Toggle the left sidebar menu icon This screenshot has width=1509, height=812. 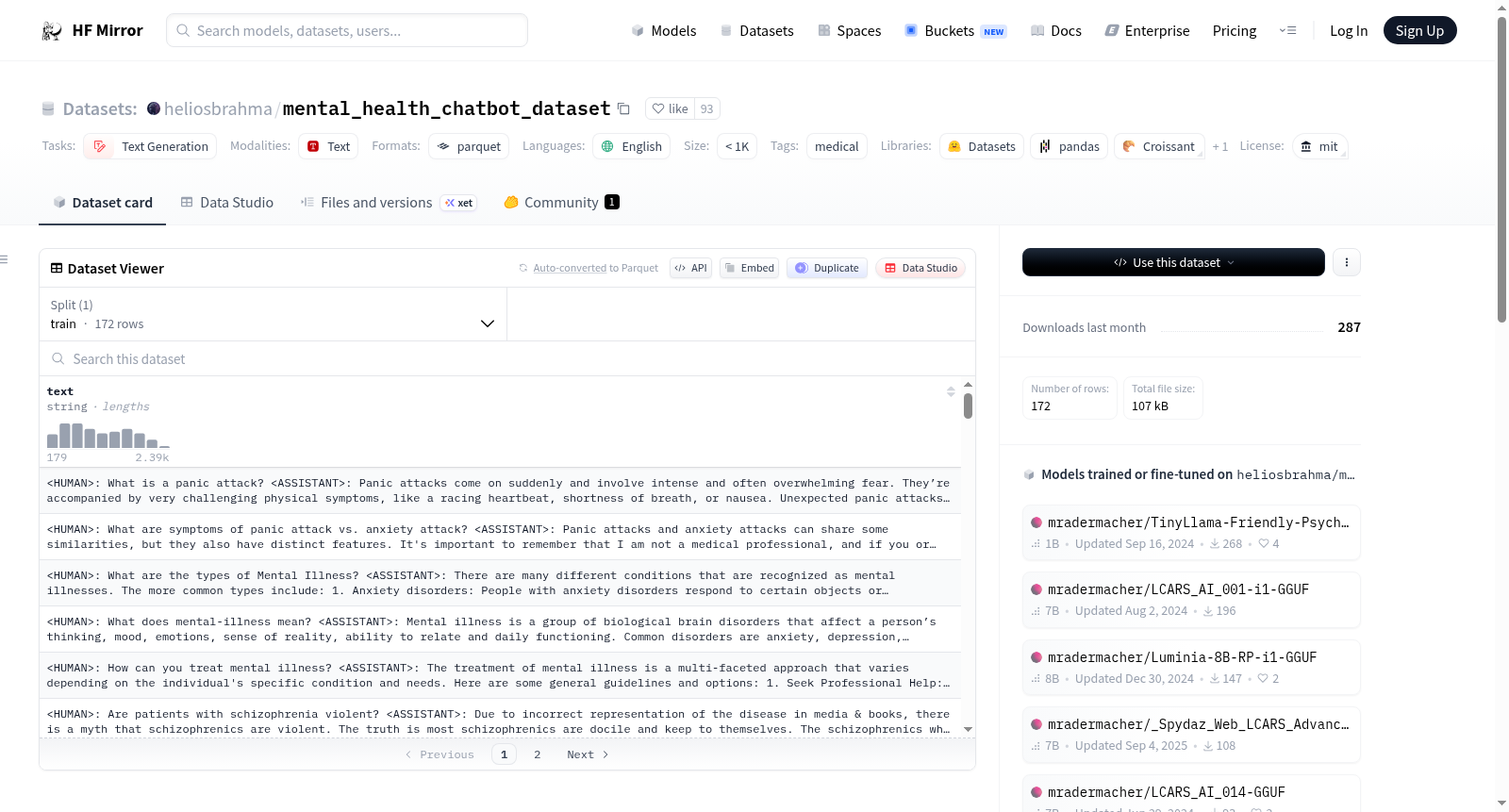4,258
